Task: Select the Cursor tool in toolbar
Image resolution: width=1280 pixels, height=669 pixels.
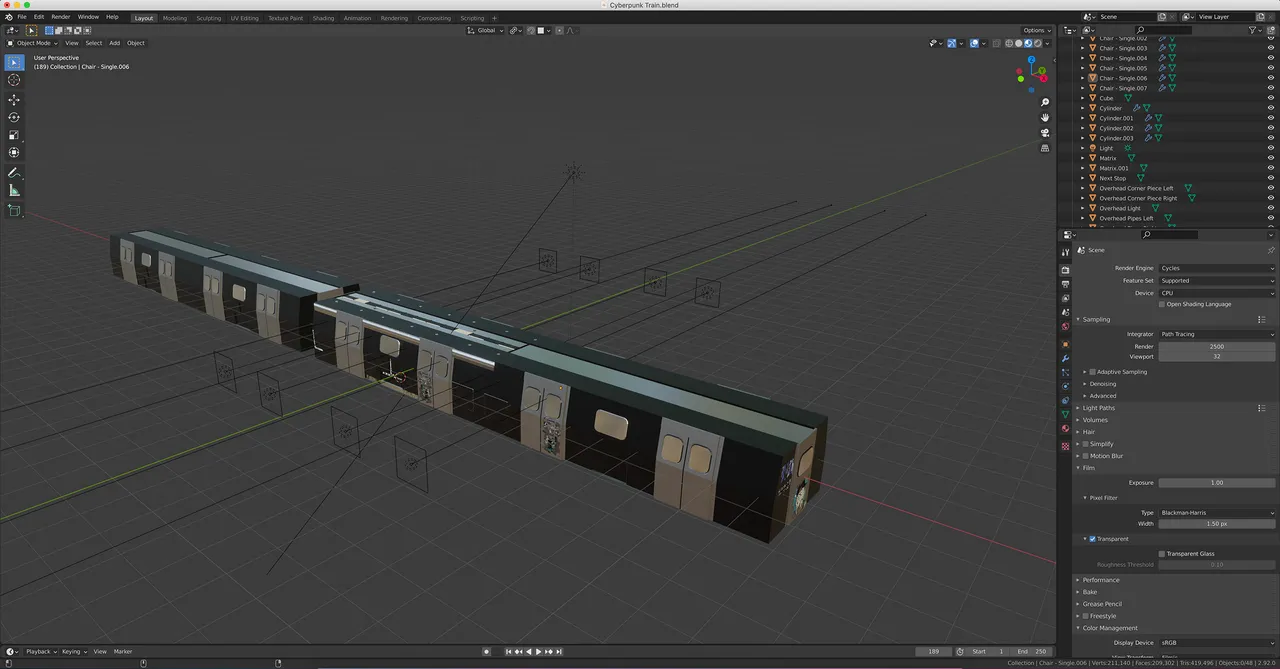Action: click(x=14, y=80)
